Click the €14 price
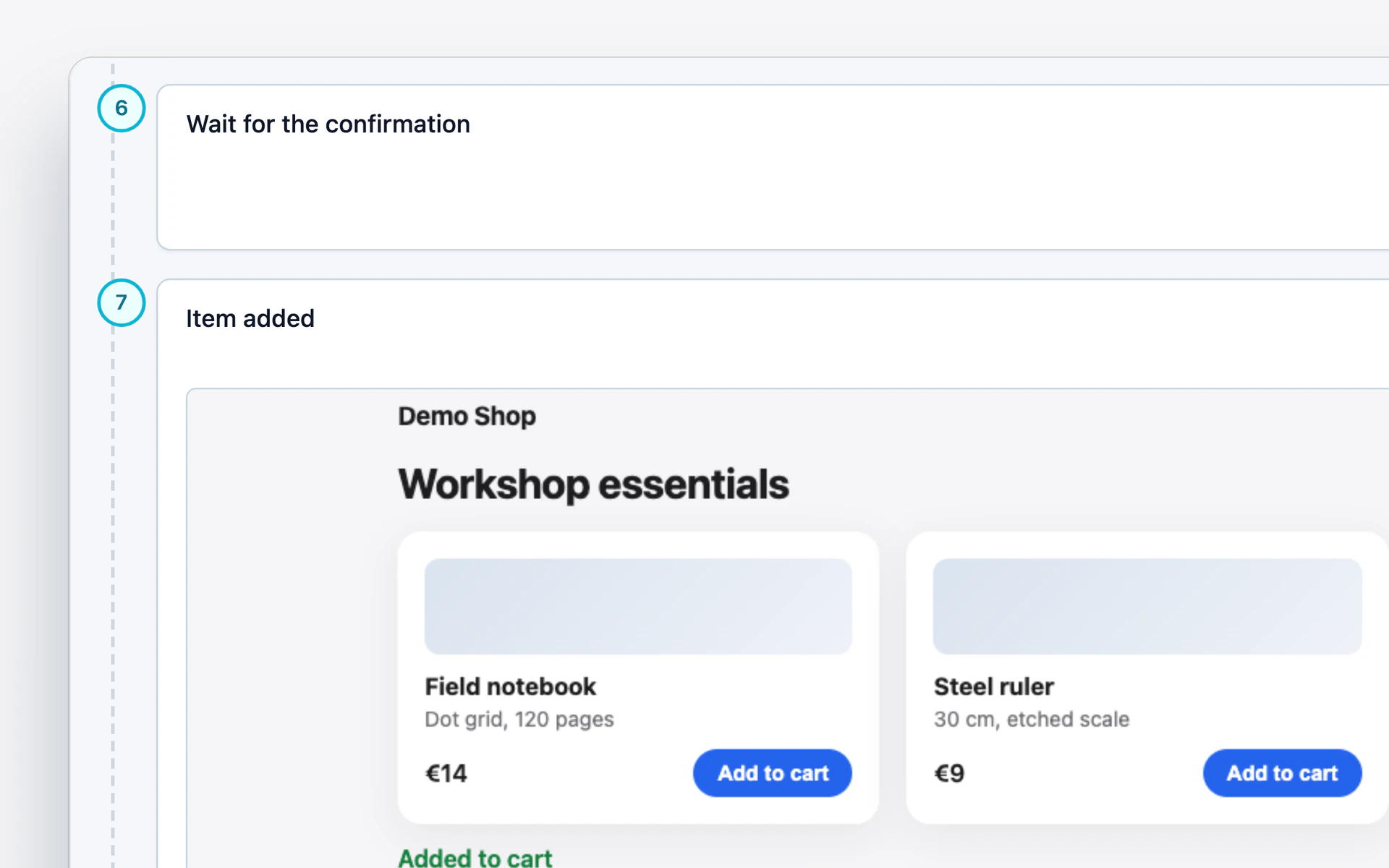1389x868 pixels. [x=446, y=773]
